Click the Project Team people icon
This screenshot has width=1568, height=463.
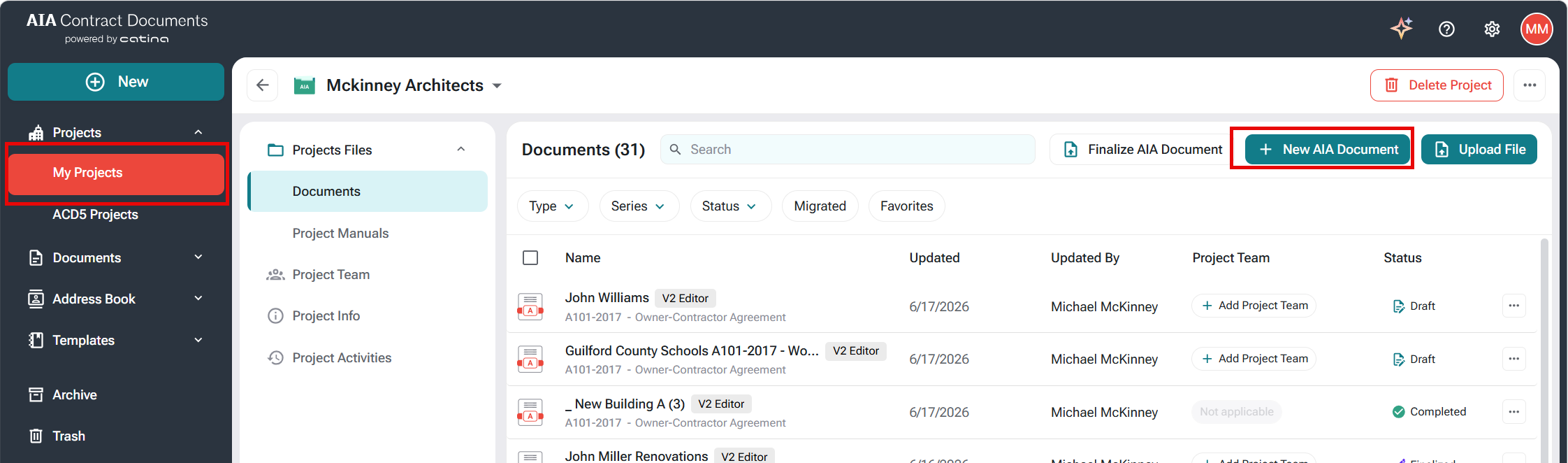(275, 275)
